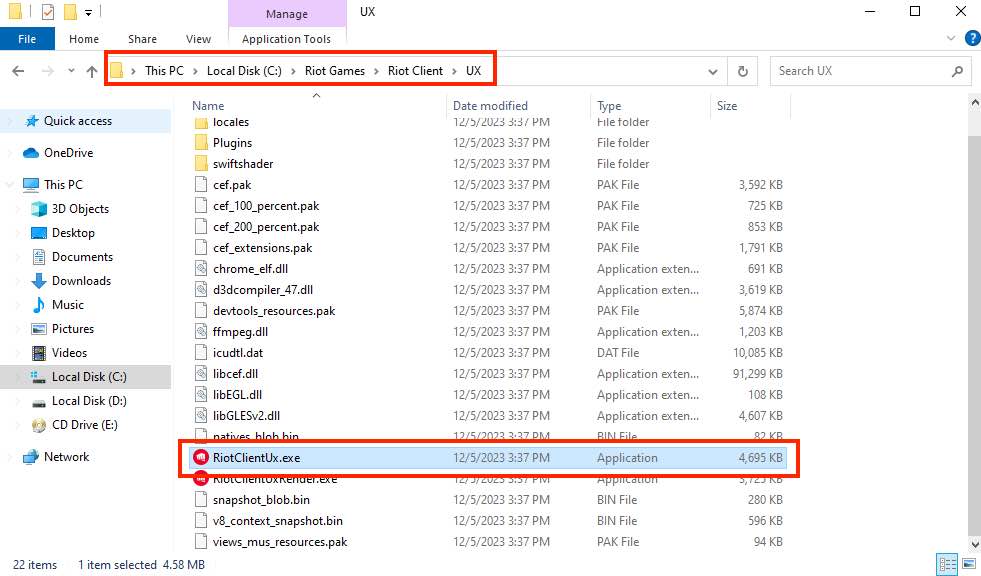
Task: Select devtools_resources.pak file
Action: click(274, 311)
